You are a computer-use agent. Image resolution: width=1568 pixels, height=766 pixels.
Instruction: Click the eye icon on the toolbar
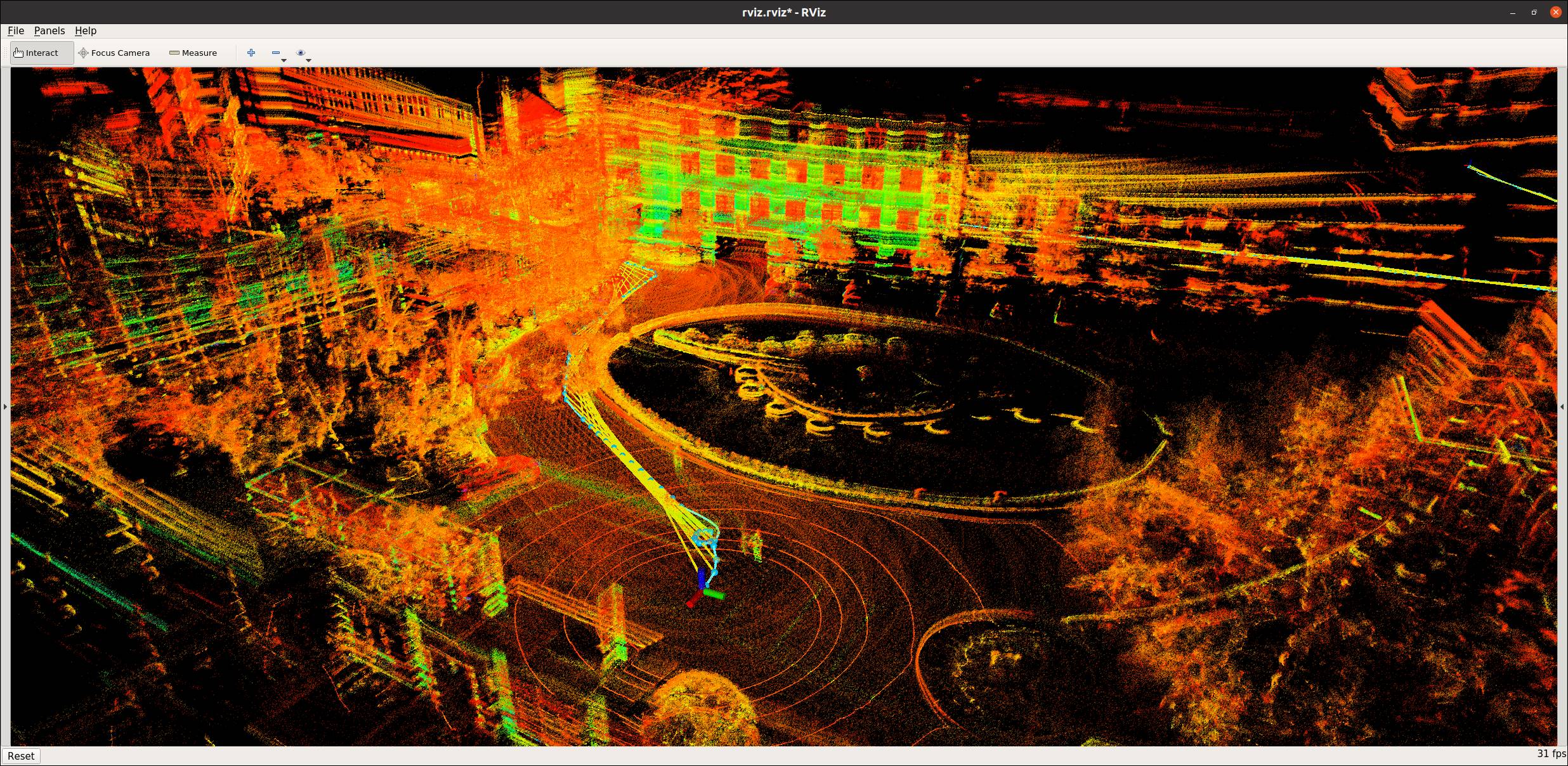tap(301, 53)
